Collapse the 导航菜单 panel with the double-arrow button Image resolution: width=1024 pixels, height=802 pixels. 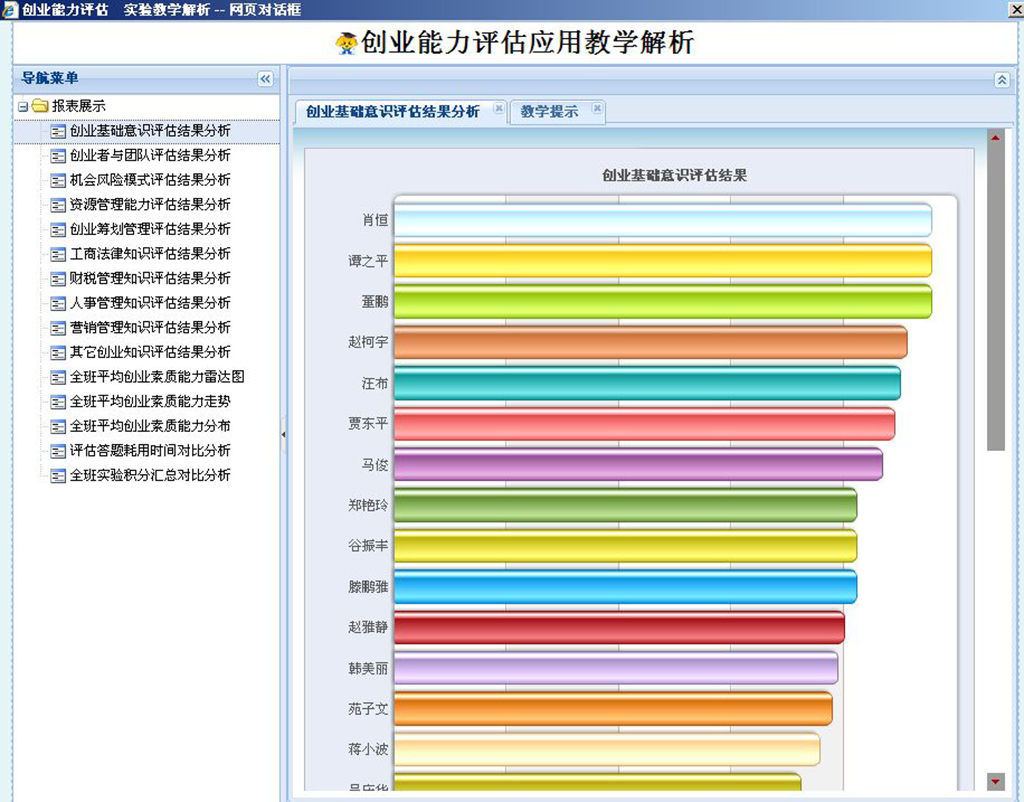[x=265, y=79]
